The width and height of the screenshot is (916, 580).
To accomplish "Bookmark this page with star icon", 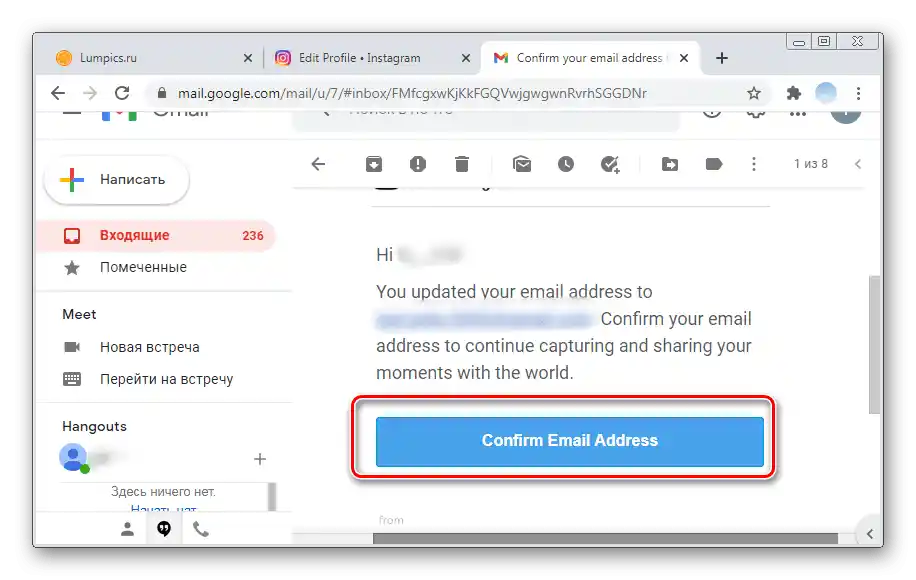I will click(x=754, y=93).
